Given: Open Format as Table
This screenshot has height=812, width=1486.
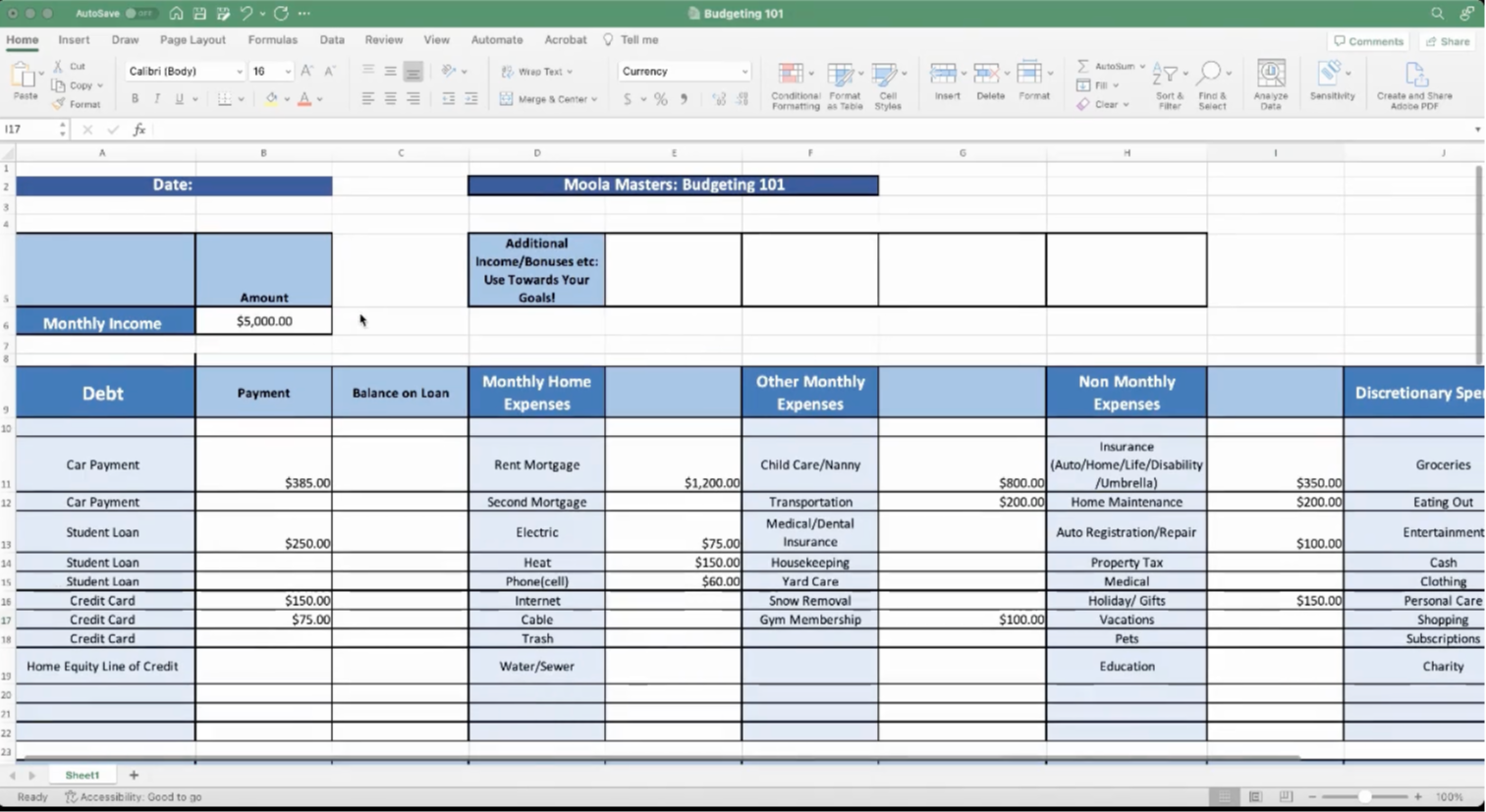Looking at the screenshot, I should [x=842, y=76].
